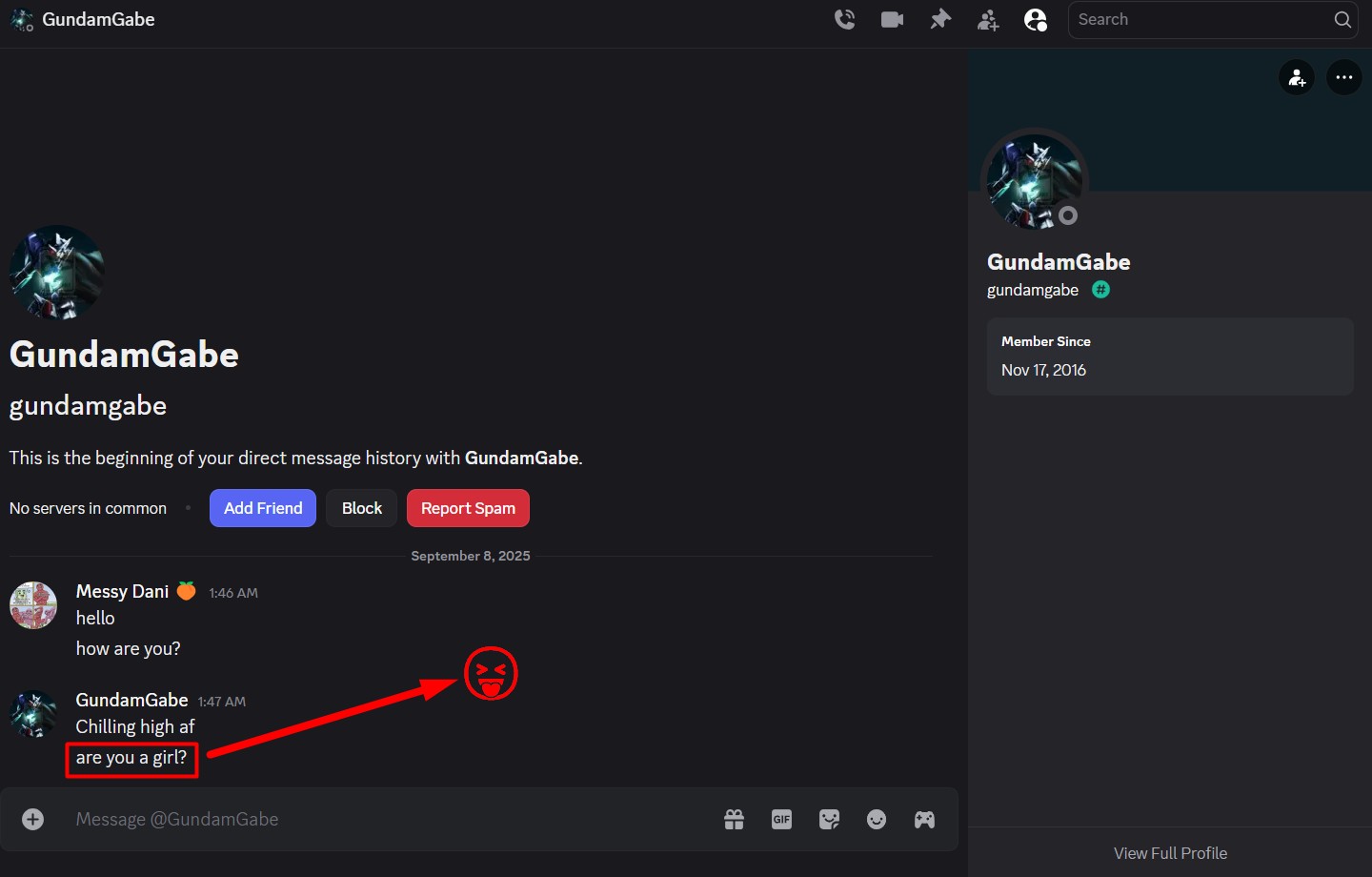This screenshot has height=877, width=1372.
Task: Click the 'Member Since' label
Action: point(1046,341)
